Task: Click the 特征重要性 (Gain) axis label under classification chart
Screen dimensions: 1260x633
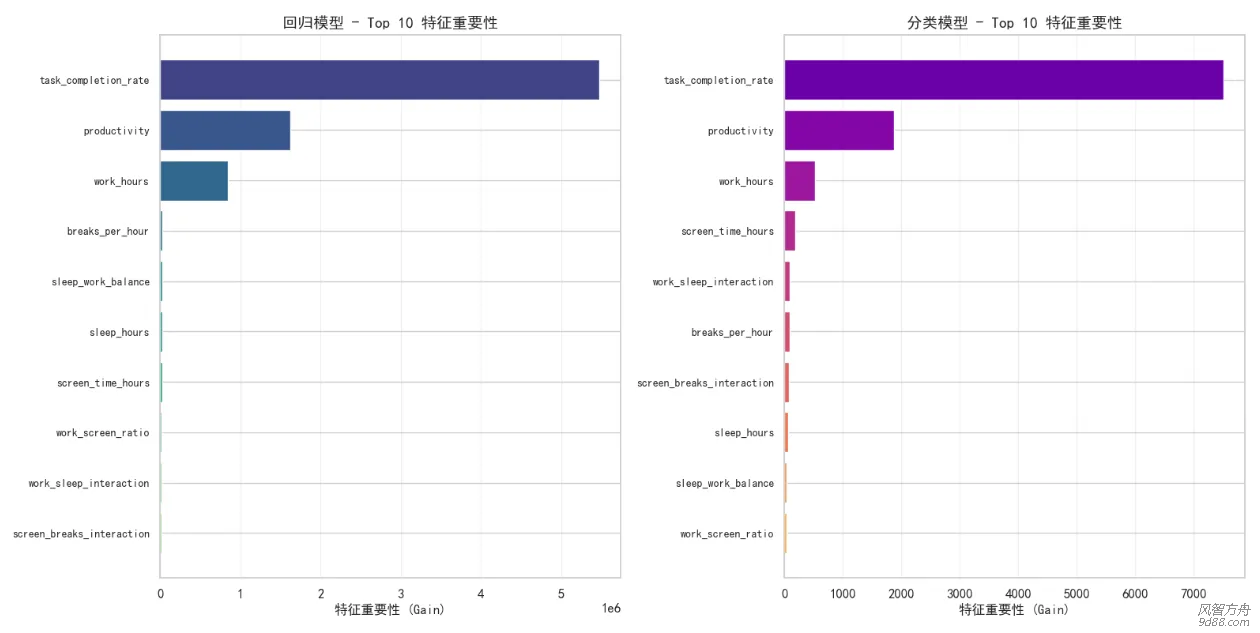Action: [x=1014, y=609]
